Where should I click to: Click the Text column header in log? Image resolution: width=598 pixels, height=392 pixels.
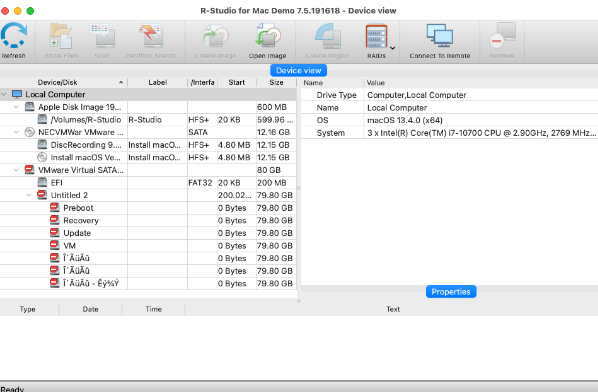pos(393,309)
